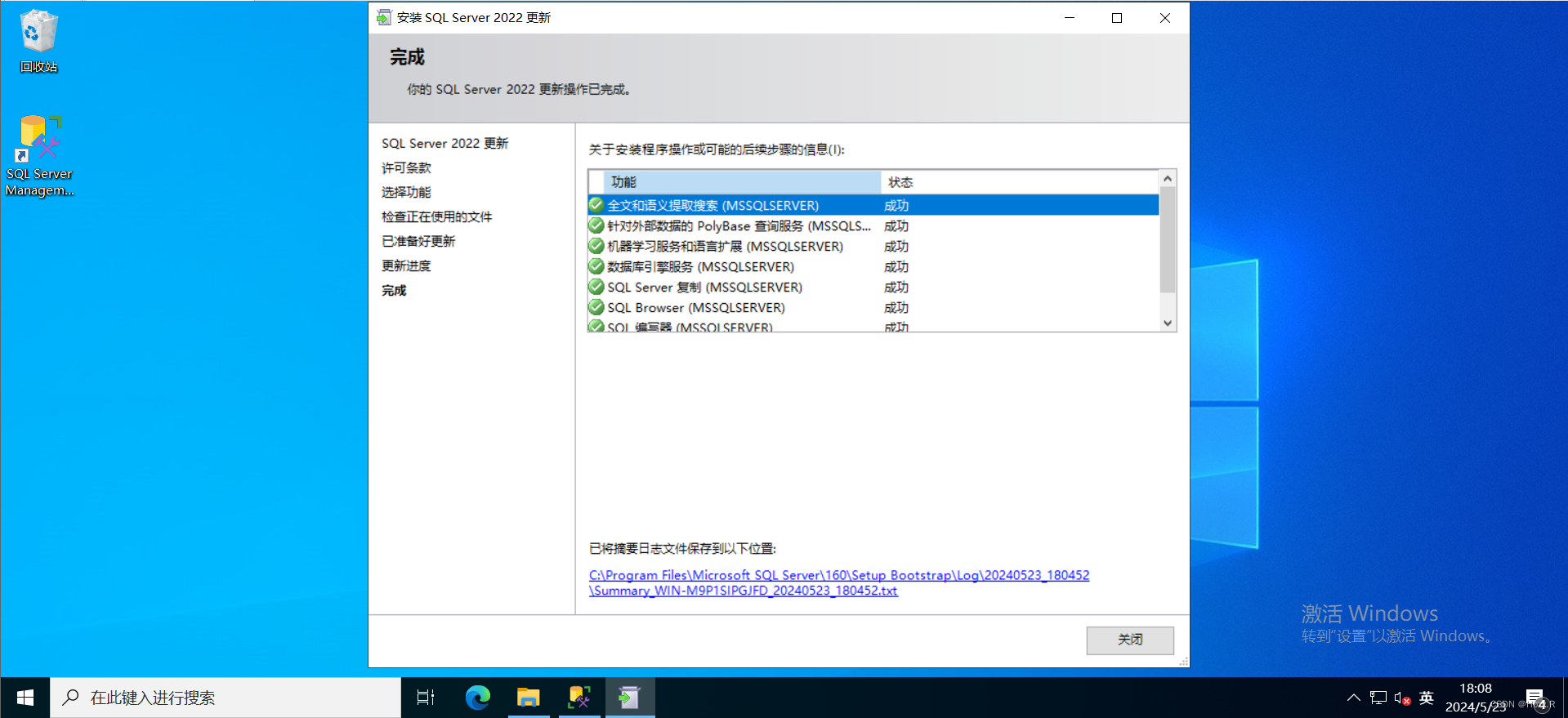Click green check icon for SQL Server 复制 row
The image size is (1568, 718).
click(x=596, y=287)
